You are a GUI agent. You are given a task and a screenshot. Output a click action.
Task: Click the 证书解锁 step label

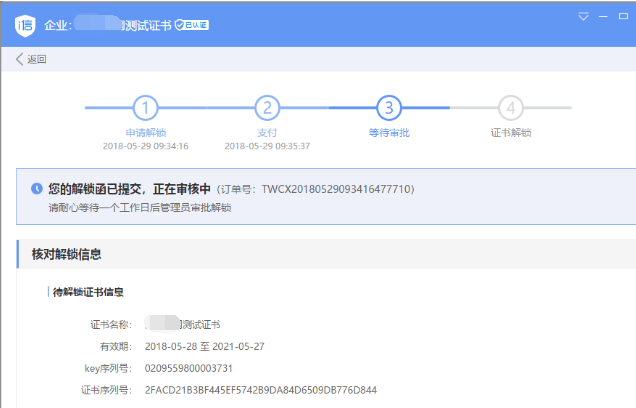511,132
